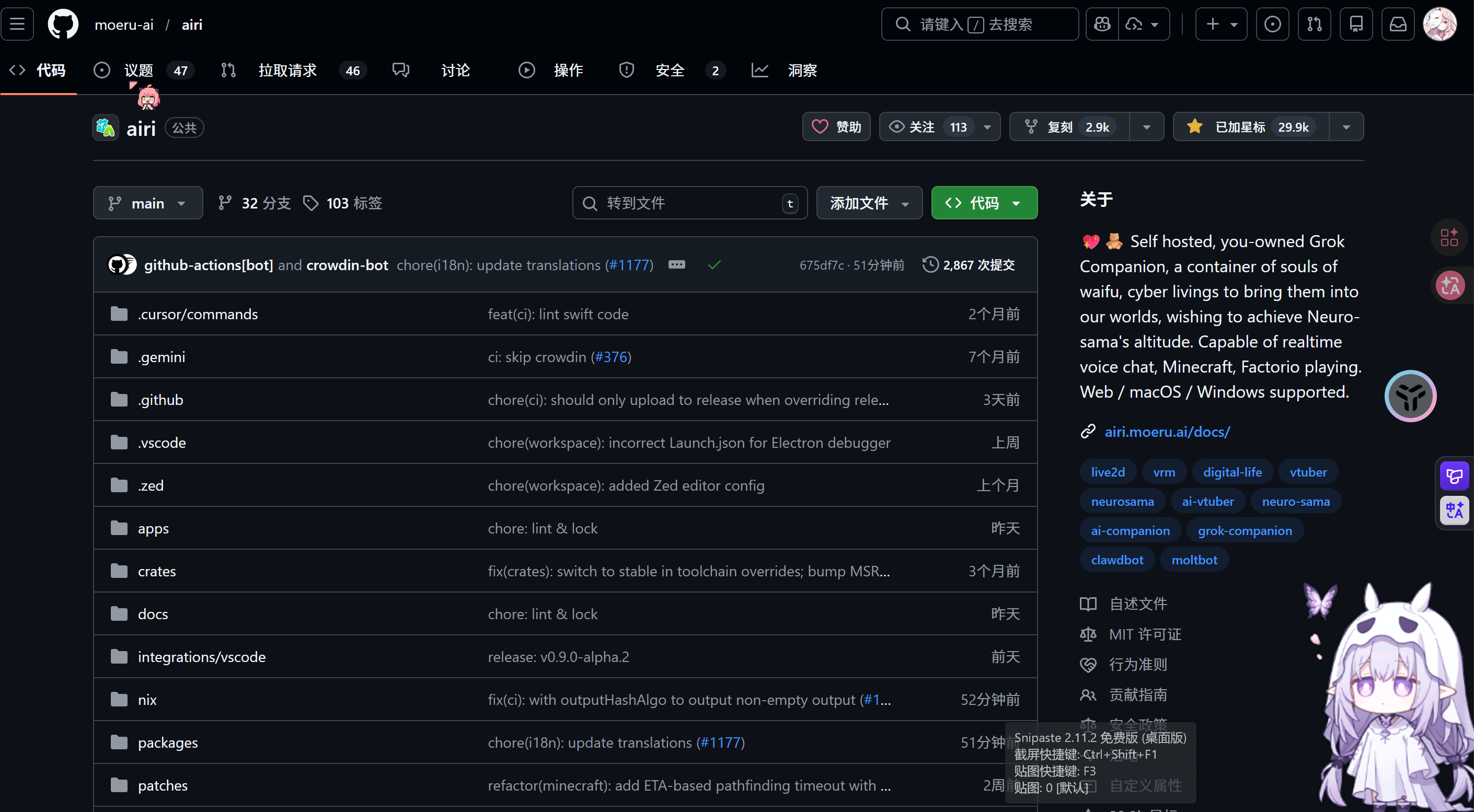The height and width of the screenshot is (812, 1474).
Task: Open the global issues icon in header
Action: [1272, 24]
